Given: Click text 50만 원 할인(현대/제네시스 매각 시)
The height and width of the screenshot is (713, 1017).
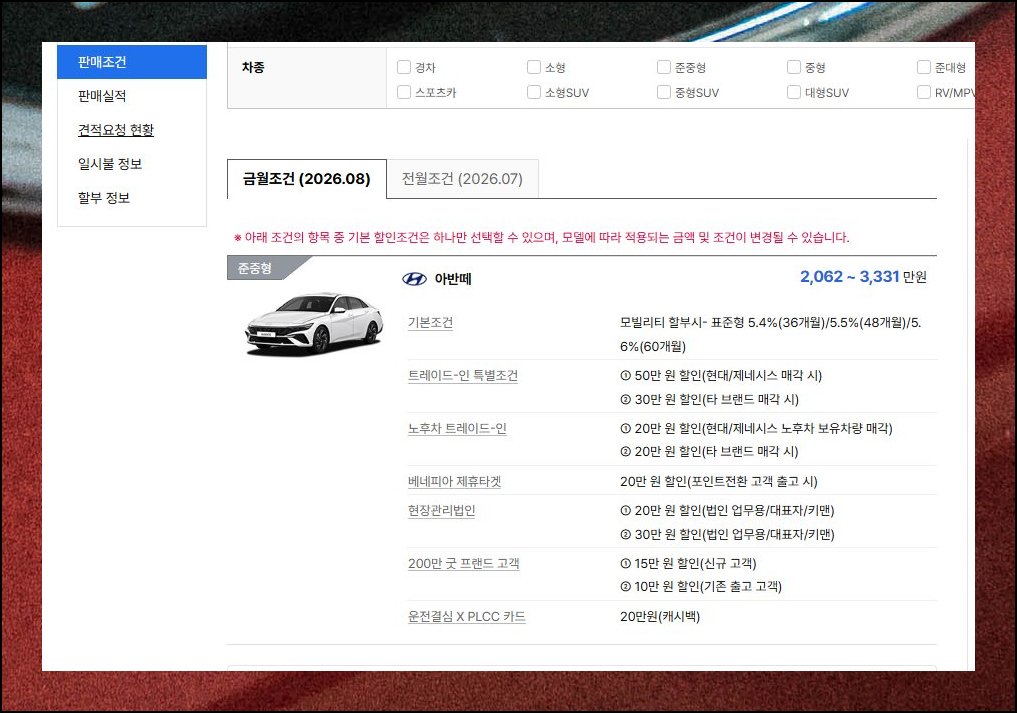Looking at the screenshot, I should pos(721,376).
